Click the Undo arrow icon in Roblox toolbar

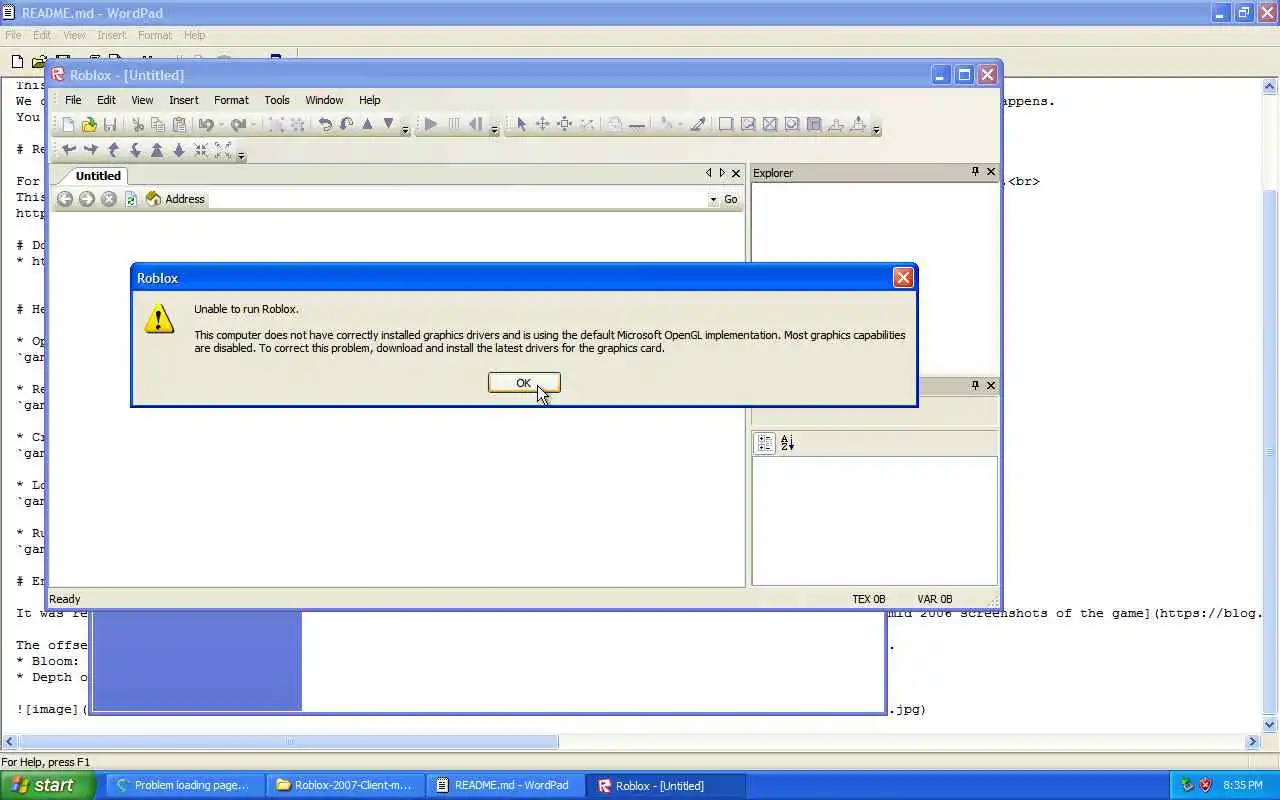coord(206,125)
